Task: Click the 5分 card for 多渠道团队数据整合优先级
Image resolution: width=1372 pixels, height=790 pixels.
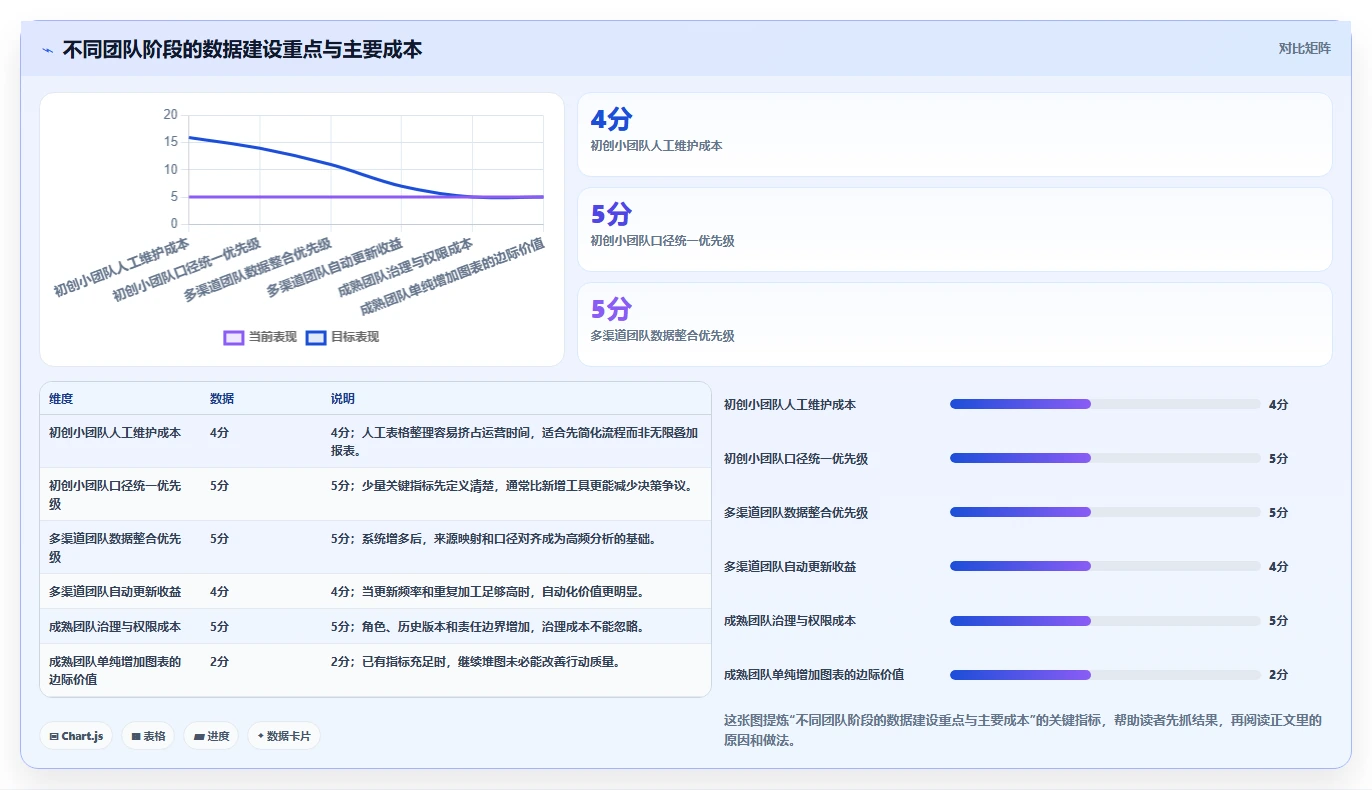Action: coord(955,325)
